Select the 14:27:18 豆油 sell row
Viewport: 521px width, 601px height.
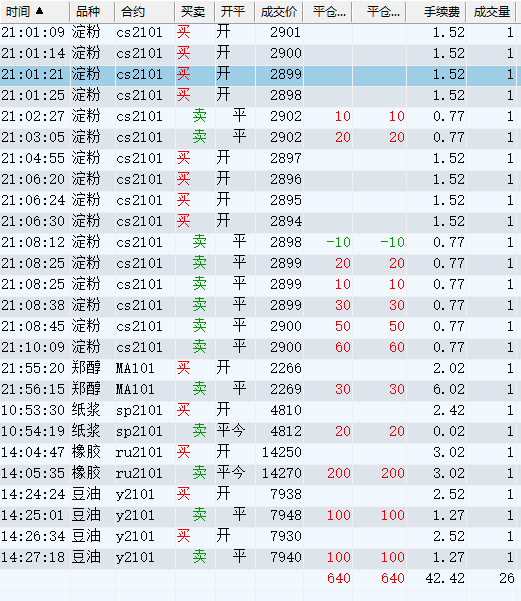click(x=259, y=557)
